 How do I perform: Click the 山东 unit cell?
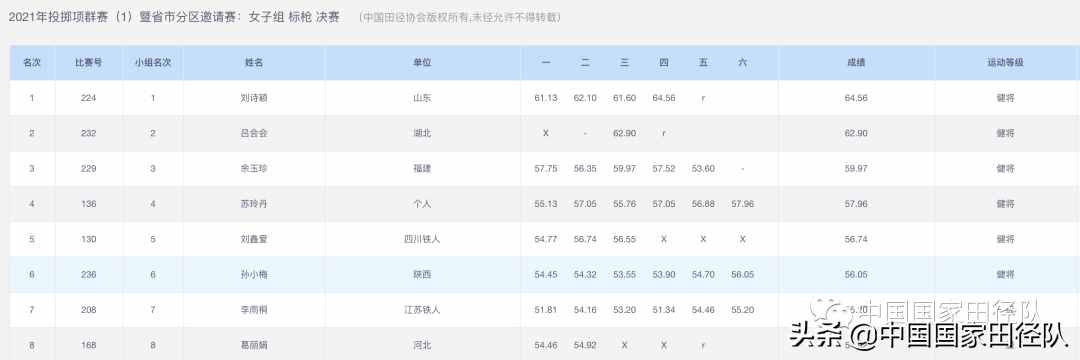[x=422, y=98]
